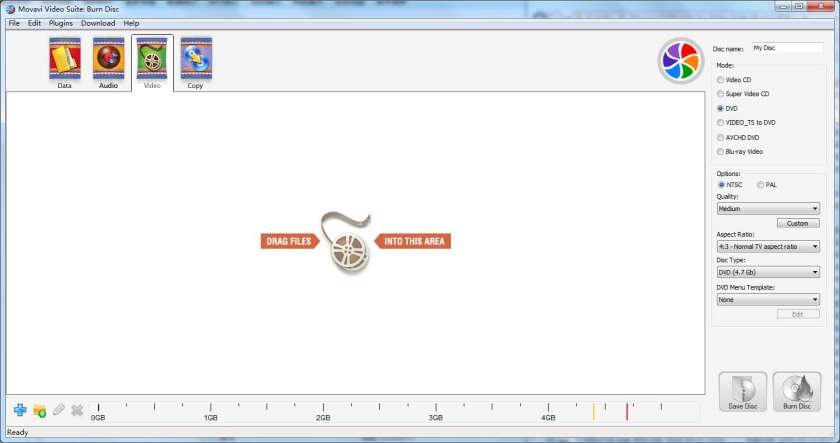
Task: Click the Save Disc button
Action: tap(743, 392)
